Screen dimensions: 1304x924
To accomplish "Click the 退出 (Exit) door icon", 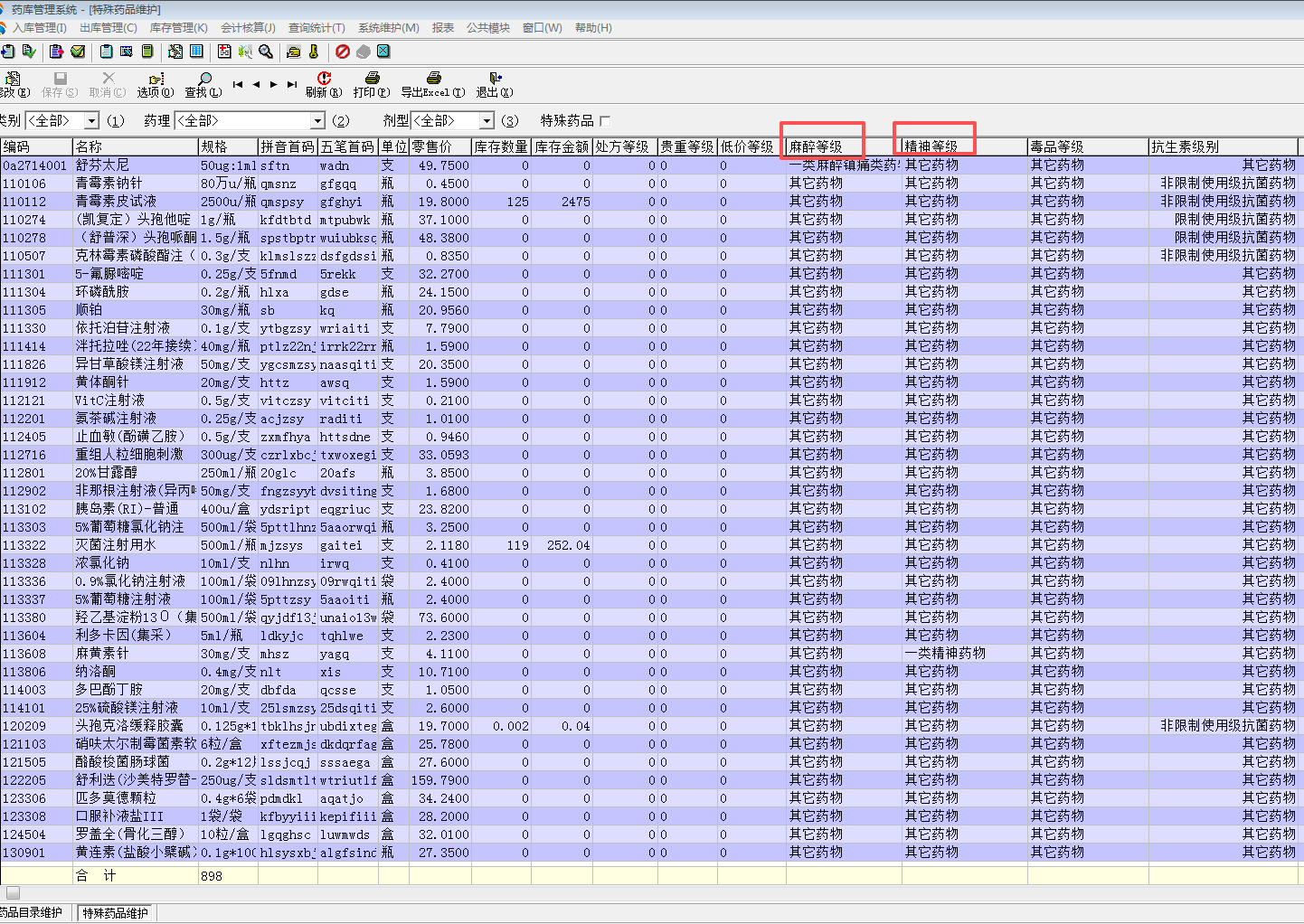I will pyautogui.click(x=495, y=80).
